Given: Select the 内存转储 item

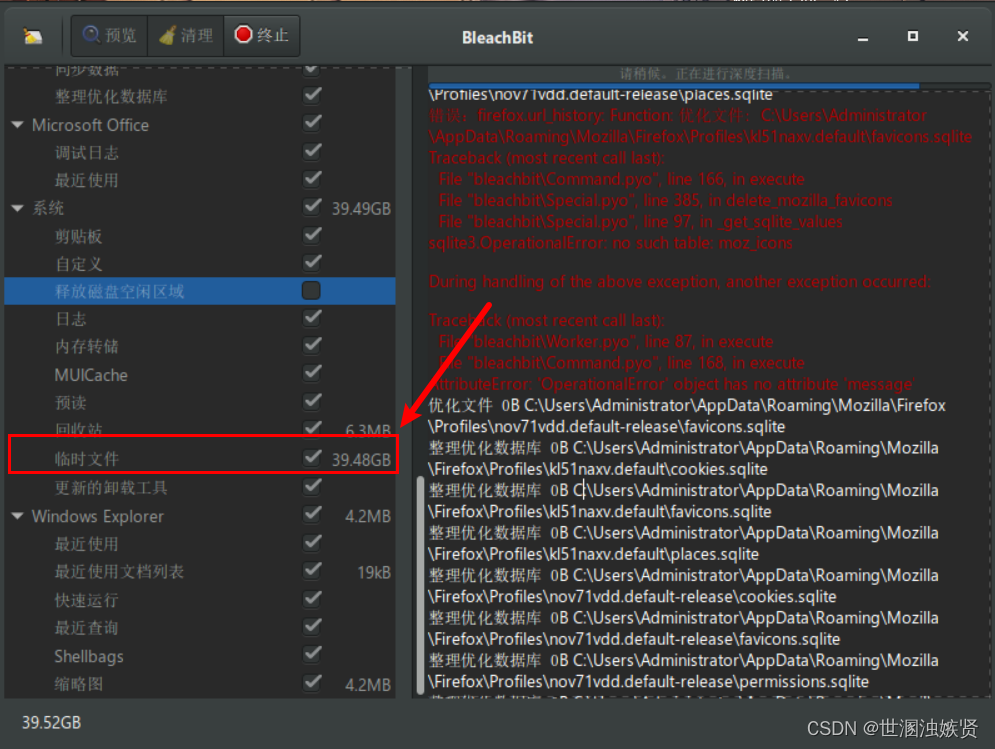Looking at the screenshot, I should (x=86, y=347).
